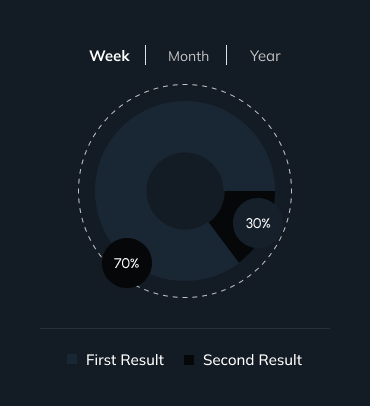Click the Second Result black legend square
This screenshot has width=370, height=406.
click(189, 360)
